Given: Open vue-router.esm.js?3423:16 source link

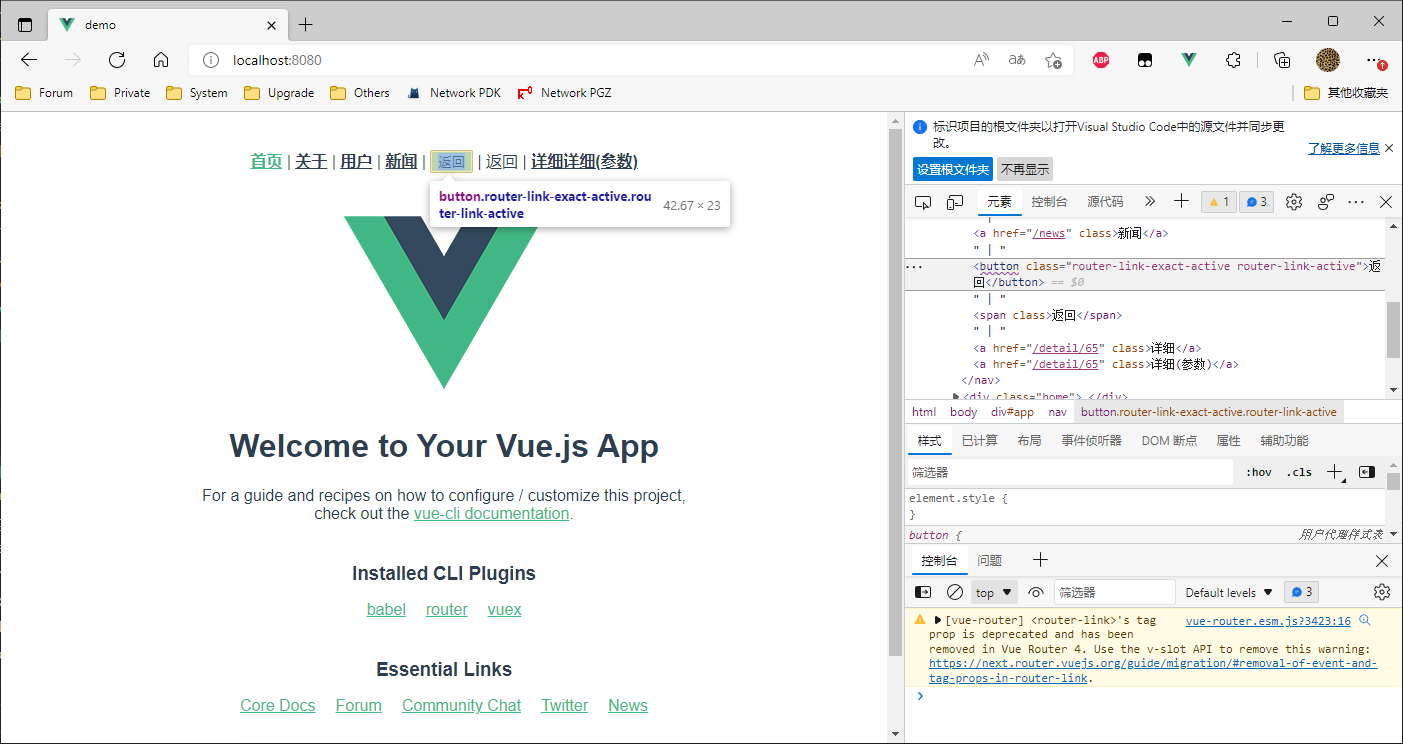Looking at the screenshot, I should (x=1267, y=621).
